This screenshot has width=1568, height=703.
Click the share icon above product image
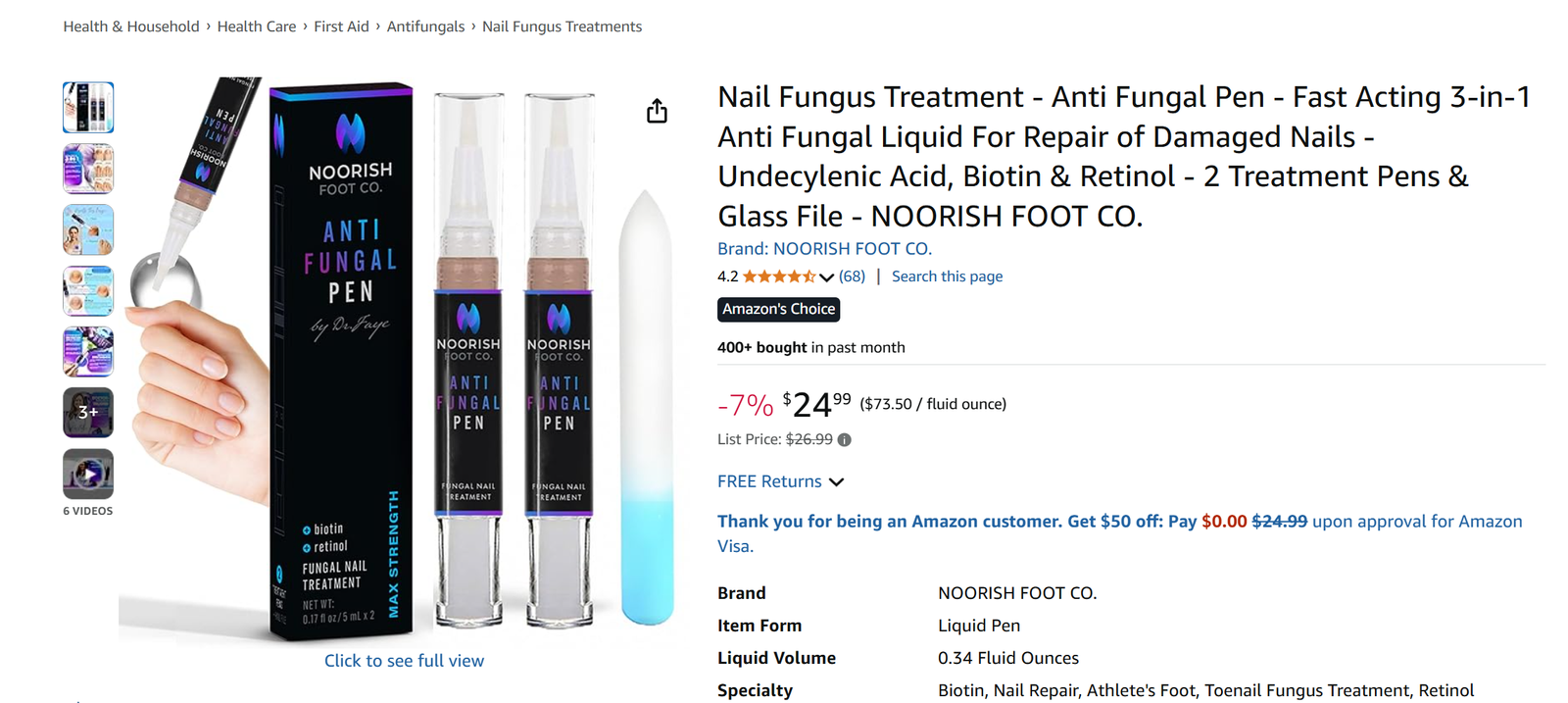click(x=657, y=111)
